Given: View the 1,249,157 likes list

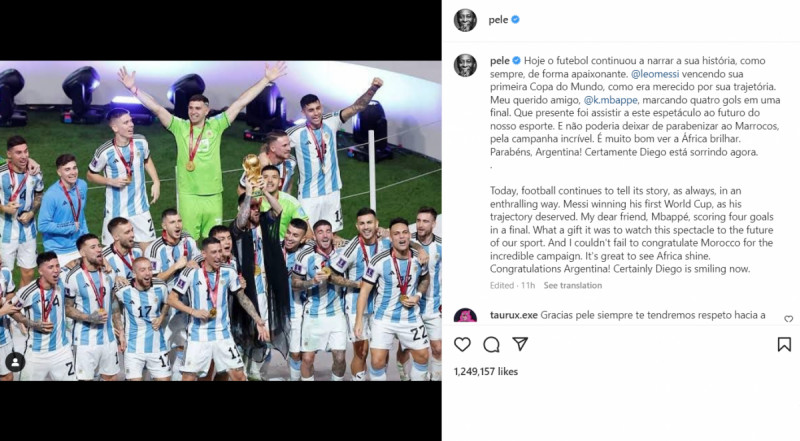Looking at the screenshot, I should pos(486,372).
